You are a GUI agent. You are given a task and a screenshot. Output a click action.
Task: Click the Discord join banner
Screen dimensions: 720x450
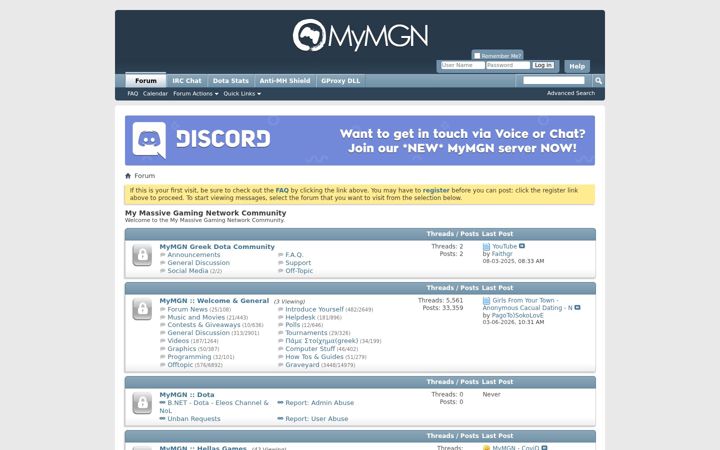pos(360,141)
